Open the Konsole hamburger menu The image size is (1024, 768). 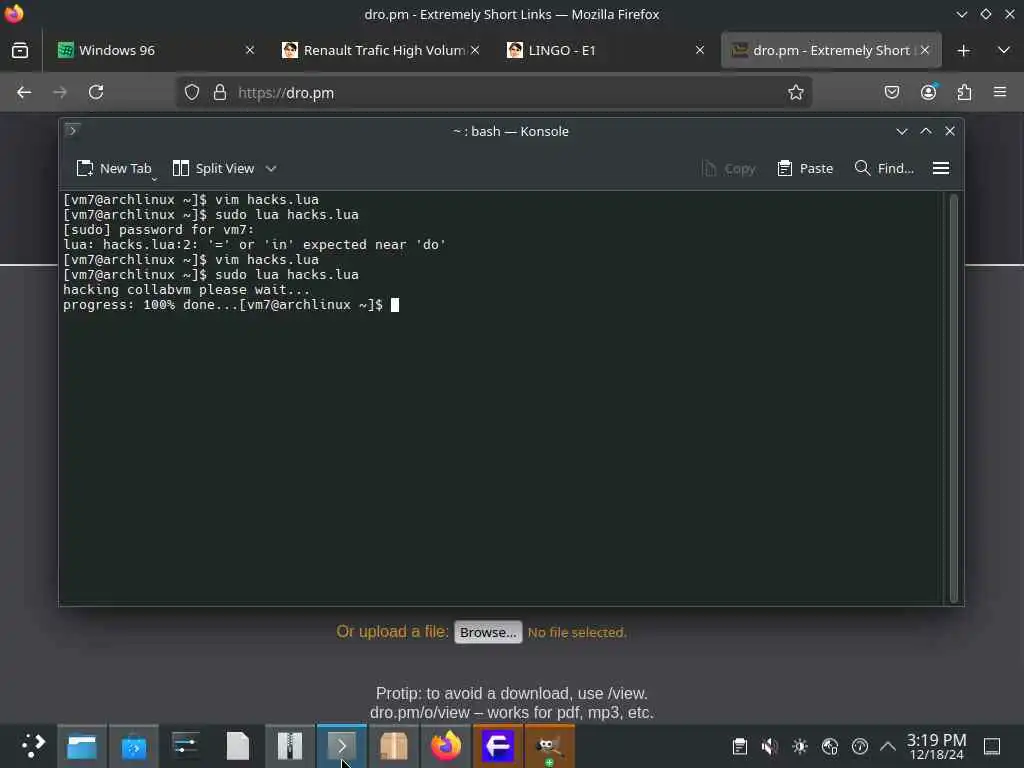[x=940, y=168]
